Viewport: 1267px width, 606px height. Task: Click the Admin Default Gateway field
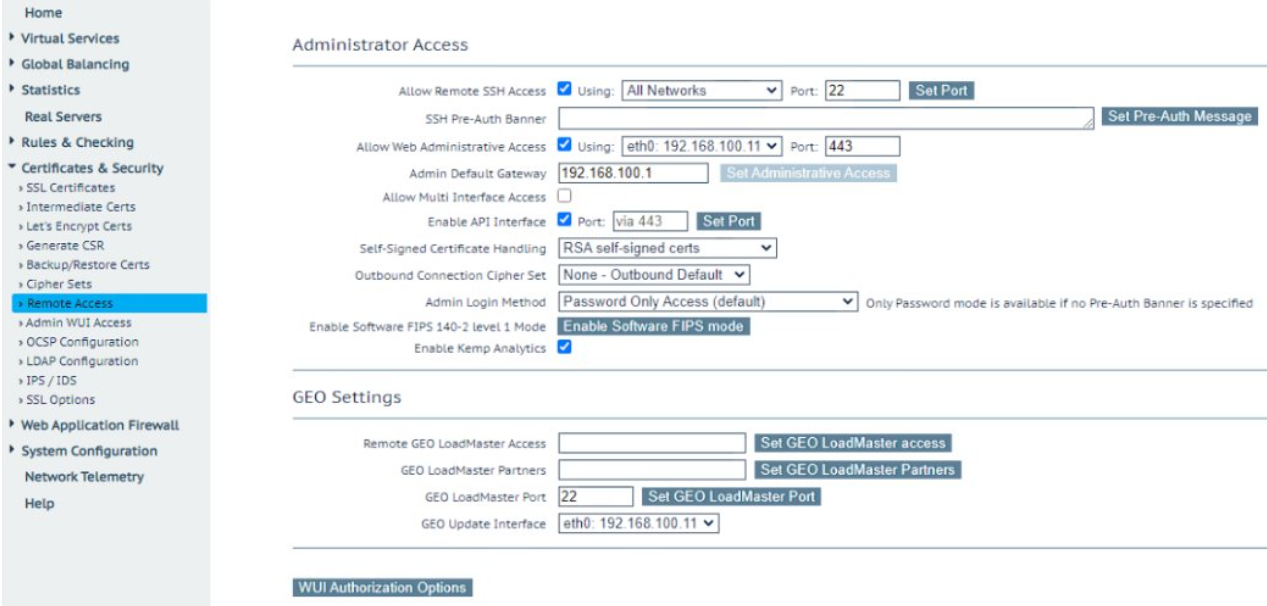click(633, 173)
